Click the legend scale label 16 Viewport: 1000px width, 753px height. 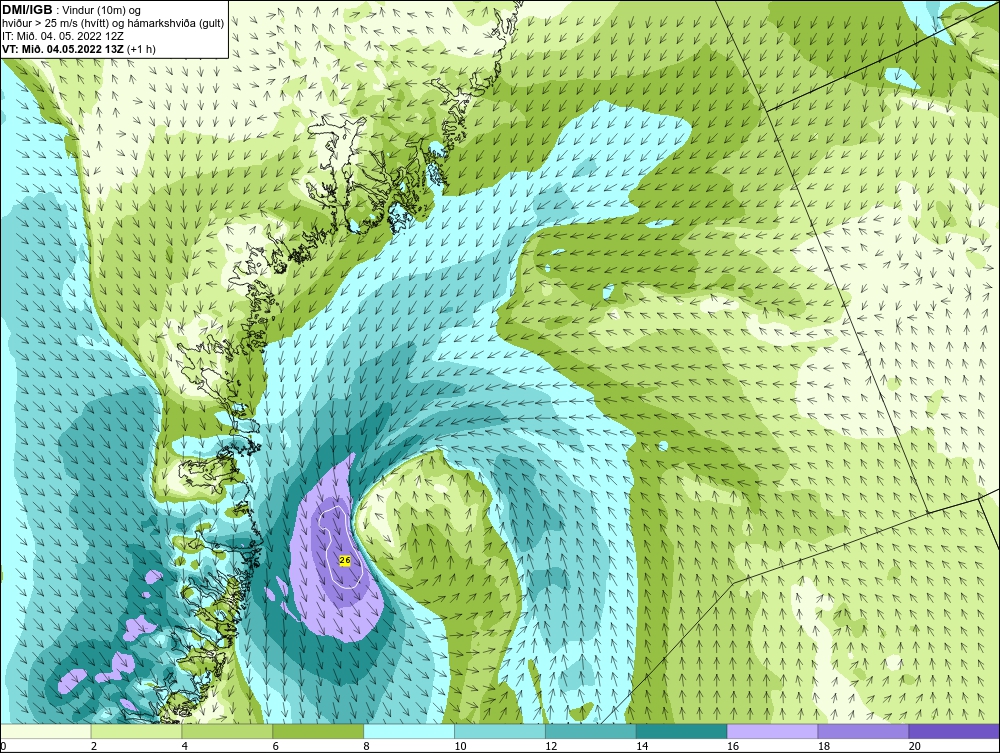tap(733, 746)
